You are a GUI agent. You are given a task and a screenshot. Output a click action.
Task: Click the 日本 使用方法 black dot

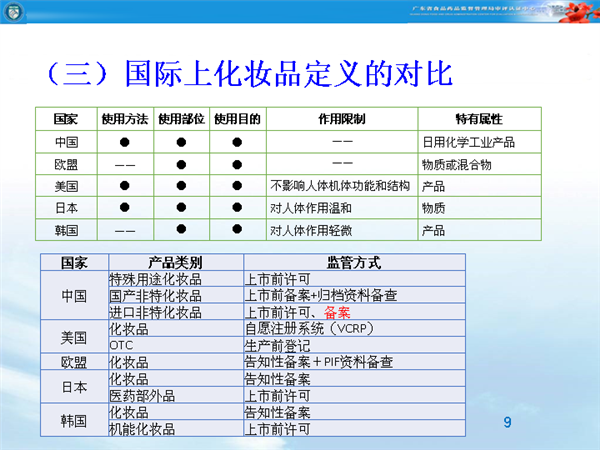click(125, 208)
